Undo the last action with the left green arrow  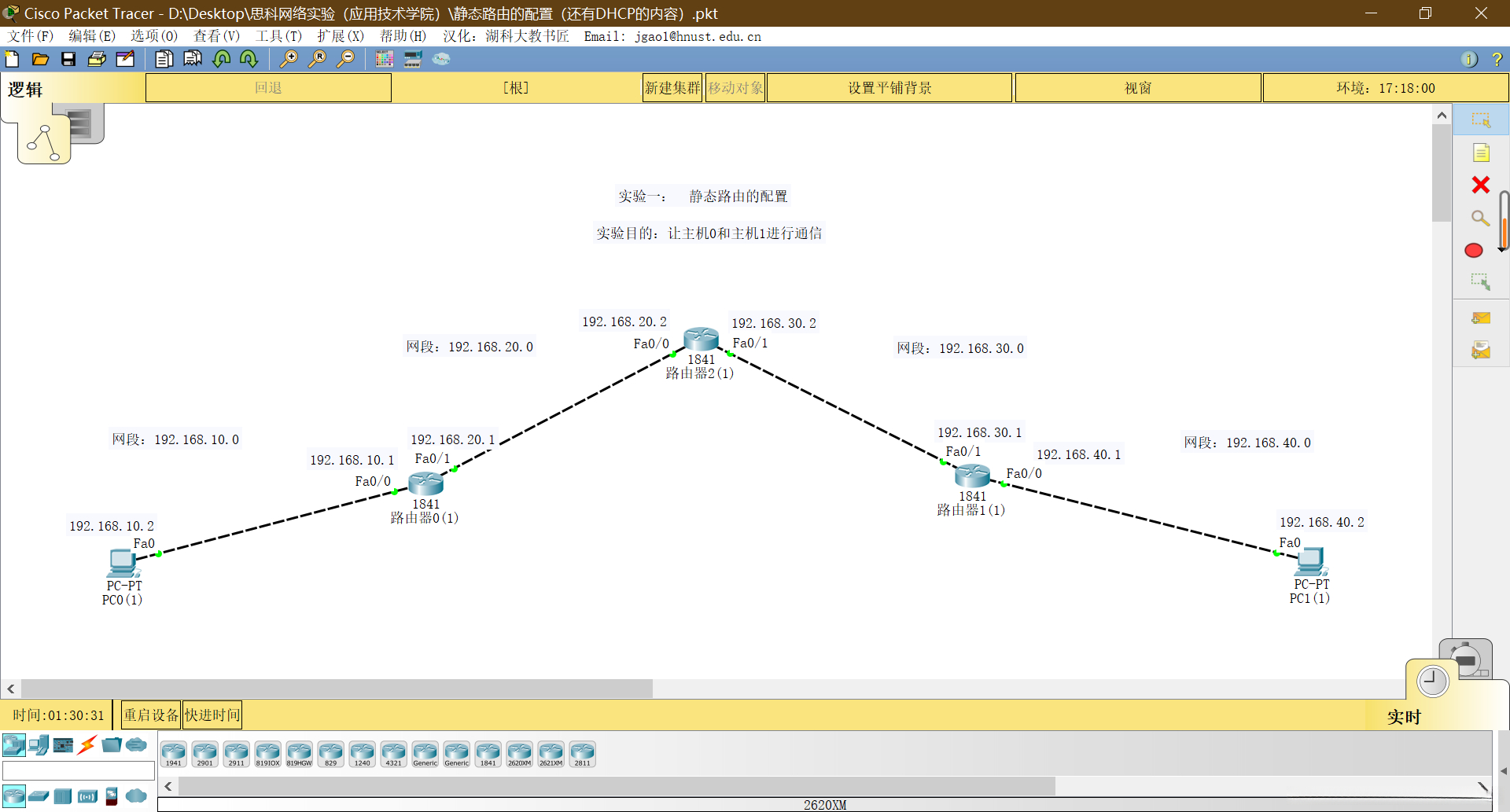[221, 59]
